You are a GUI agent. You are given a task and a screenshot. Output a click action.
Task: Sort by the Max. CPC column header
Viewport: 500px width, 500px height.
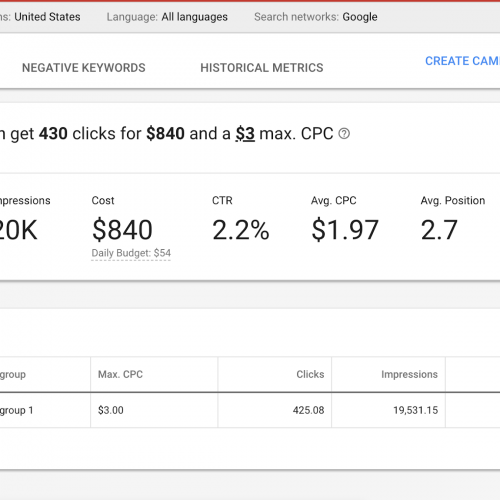tap(120, 374)
